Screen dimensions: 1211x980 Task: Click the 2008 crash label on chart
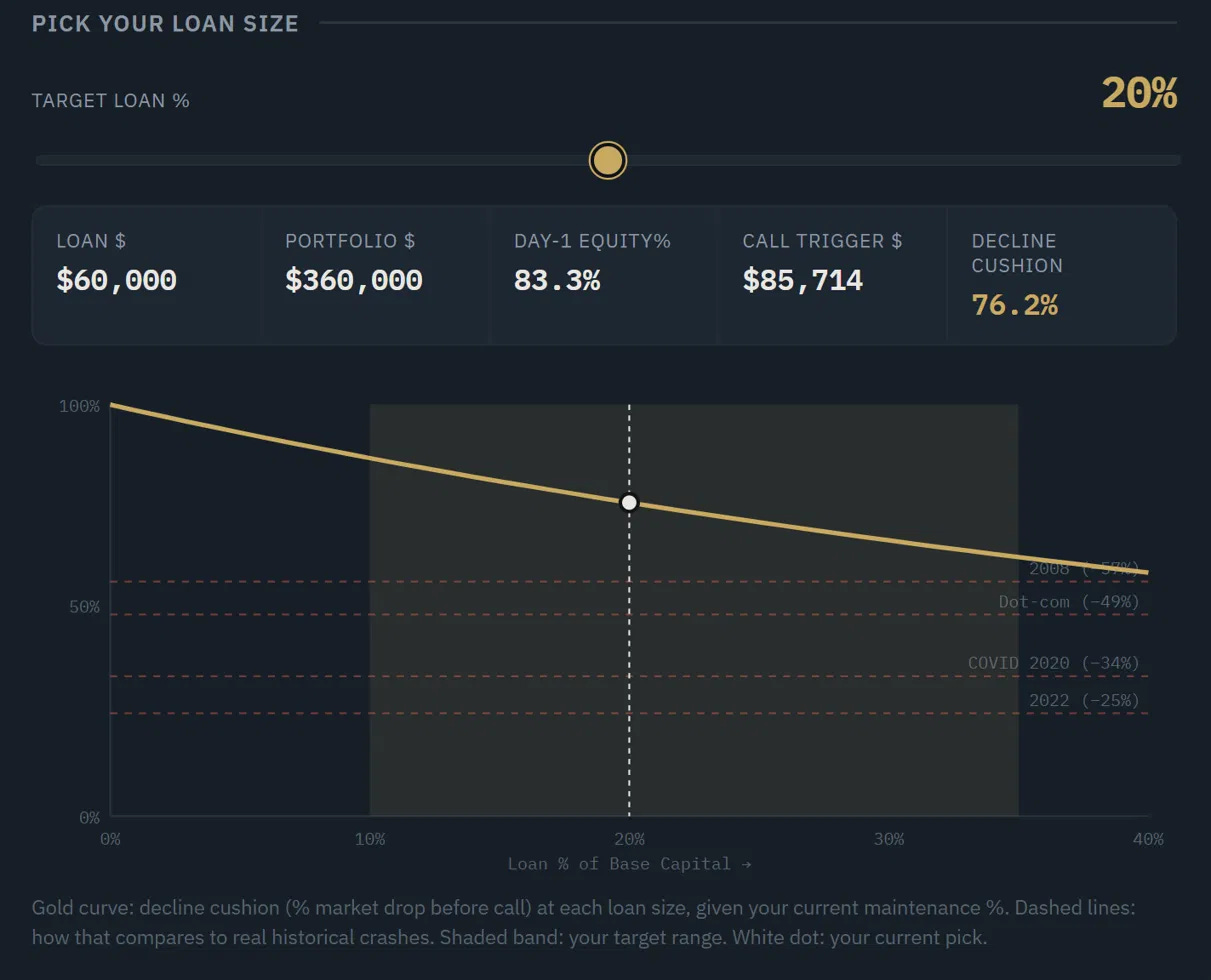coord(1084,568)
